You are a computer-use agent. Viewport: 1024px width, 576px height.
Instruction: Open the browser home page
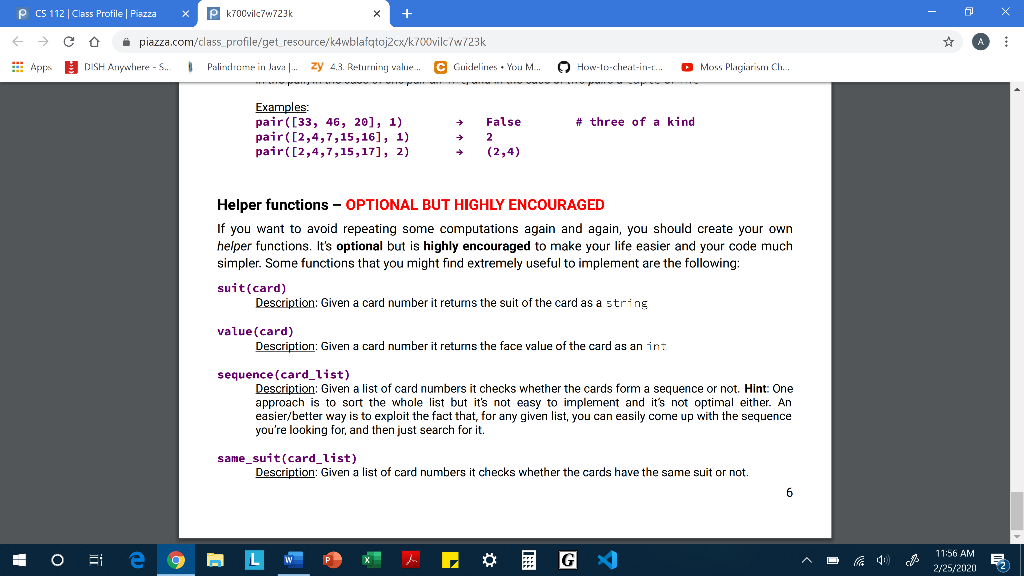pyautogui.click(x=94, y=42)
